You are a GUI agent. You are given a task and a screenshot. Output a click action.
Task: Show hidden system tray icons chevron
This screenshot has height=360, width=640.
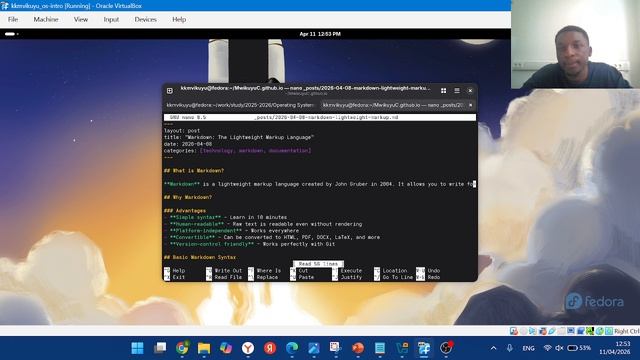[493, 348]
